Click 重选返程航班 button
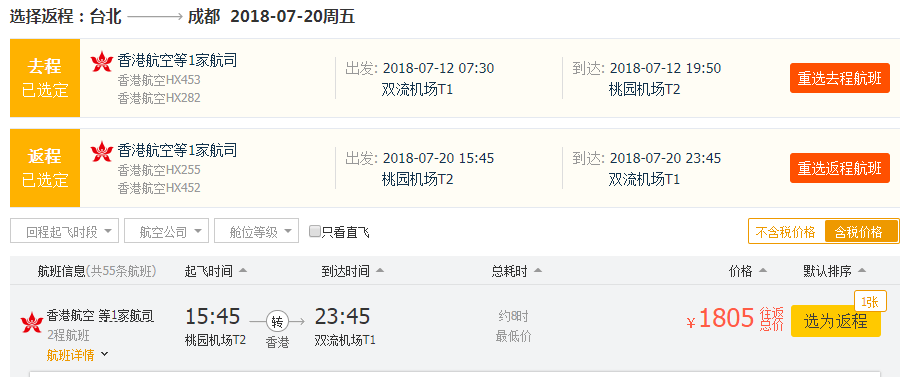This screenshot has height=377, width=906. [x=840, y=168]
